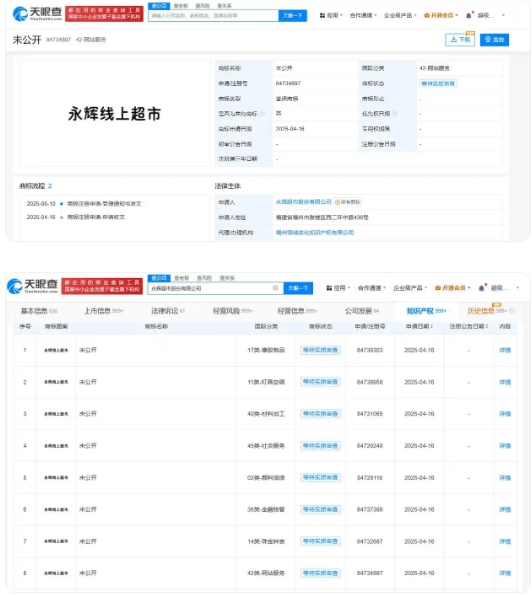532x595 pixels.
Task: Open trademark thumbnail in the 17类-橡胶制品 row
Action: click(x=56, y=350)
